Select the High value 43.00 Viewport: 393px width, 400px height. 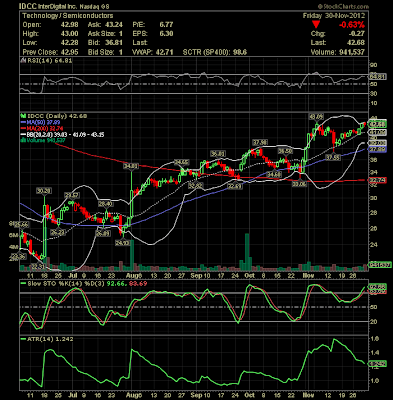(70, 34)
